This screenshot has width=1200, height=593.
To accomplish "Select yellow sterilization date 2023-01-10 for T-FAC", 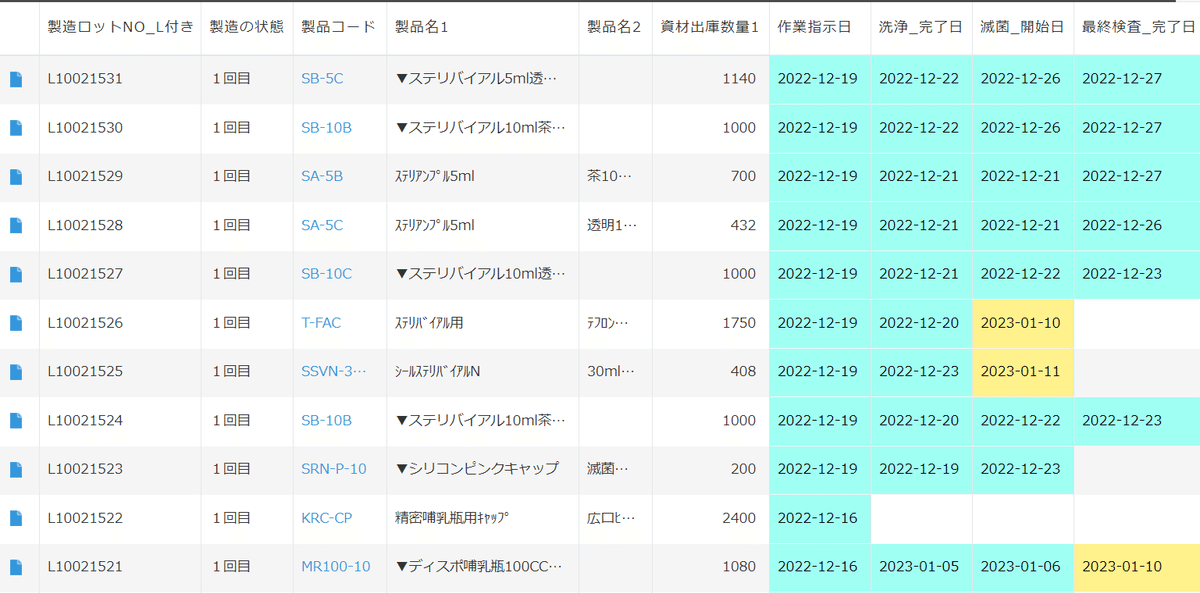I will pyautogui.click(x=1021, y=323).
